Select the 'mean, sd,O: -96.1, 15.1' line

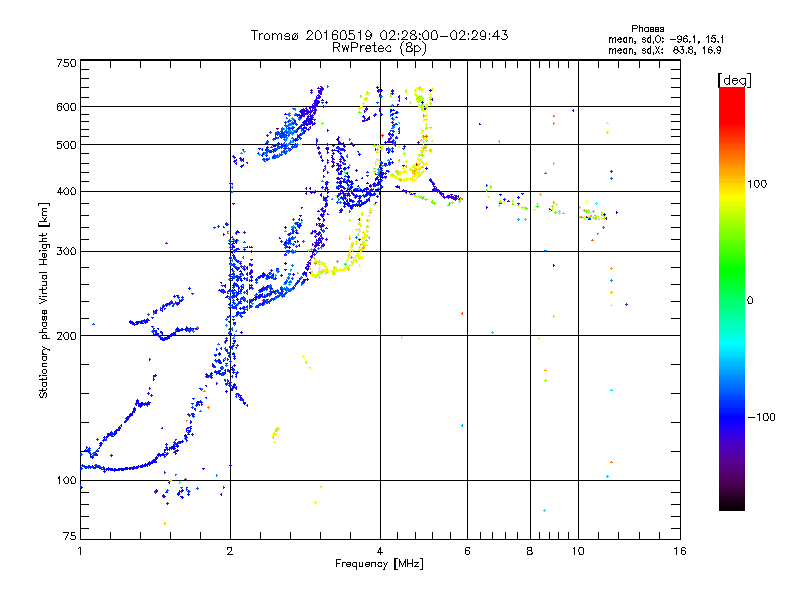666,39
